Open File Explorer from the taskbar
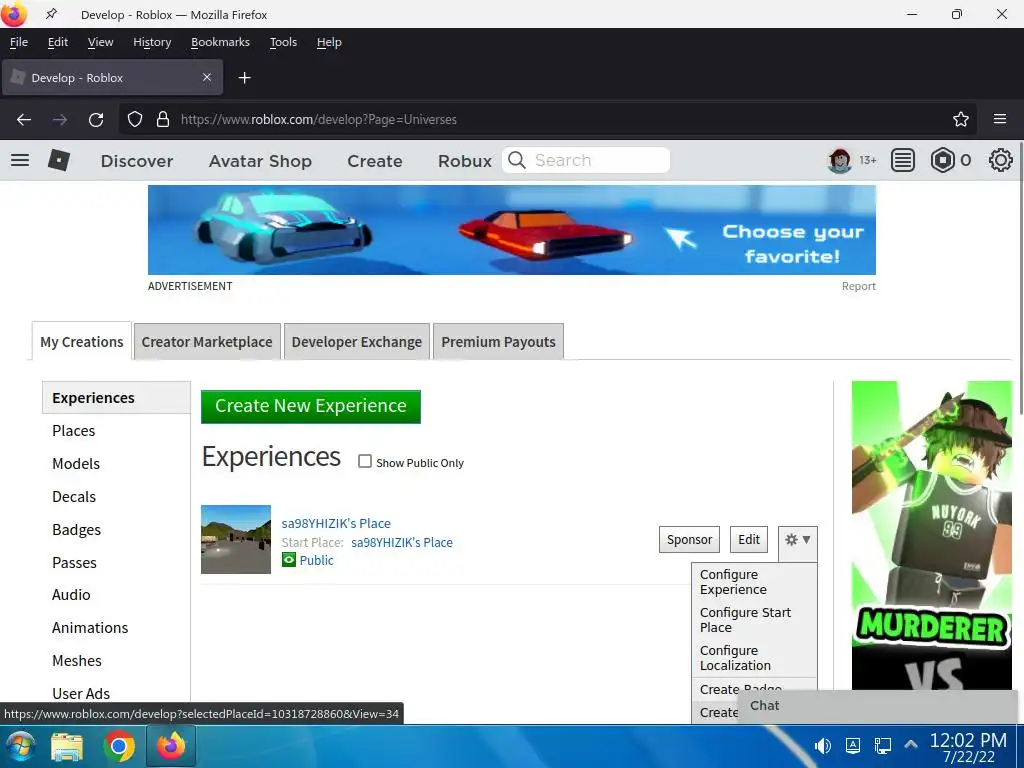1024x768 pixels. pyautogui.click(x=67, y=747)
